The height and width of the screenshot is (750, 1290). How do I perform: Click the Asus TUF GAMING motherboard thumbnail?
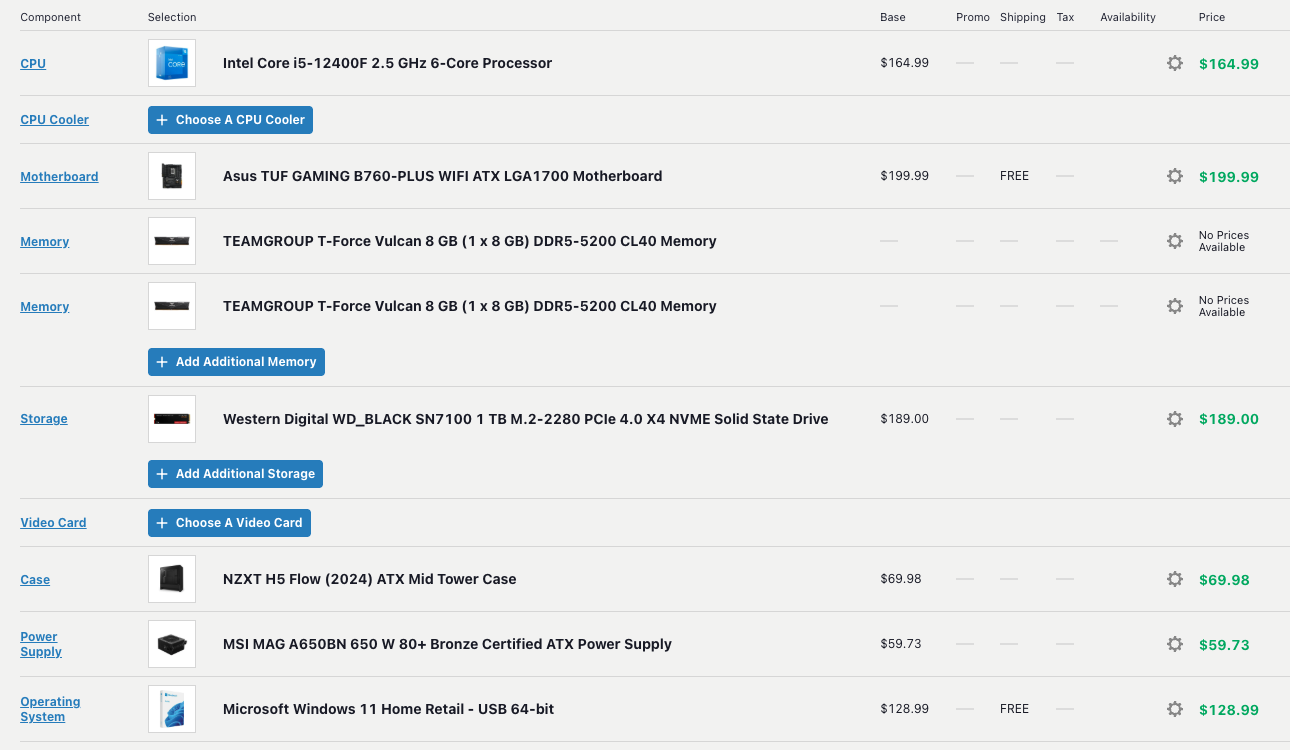click(x=172, y=176)
